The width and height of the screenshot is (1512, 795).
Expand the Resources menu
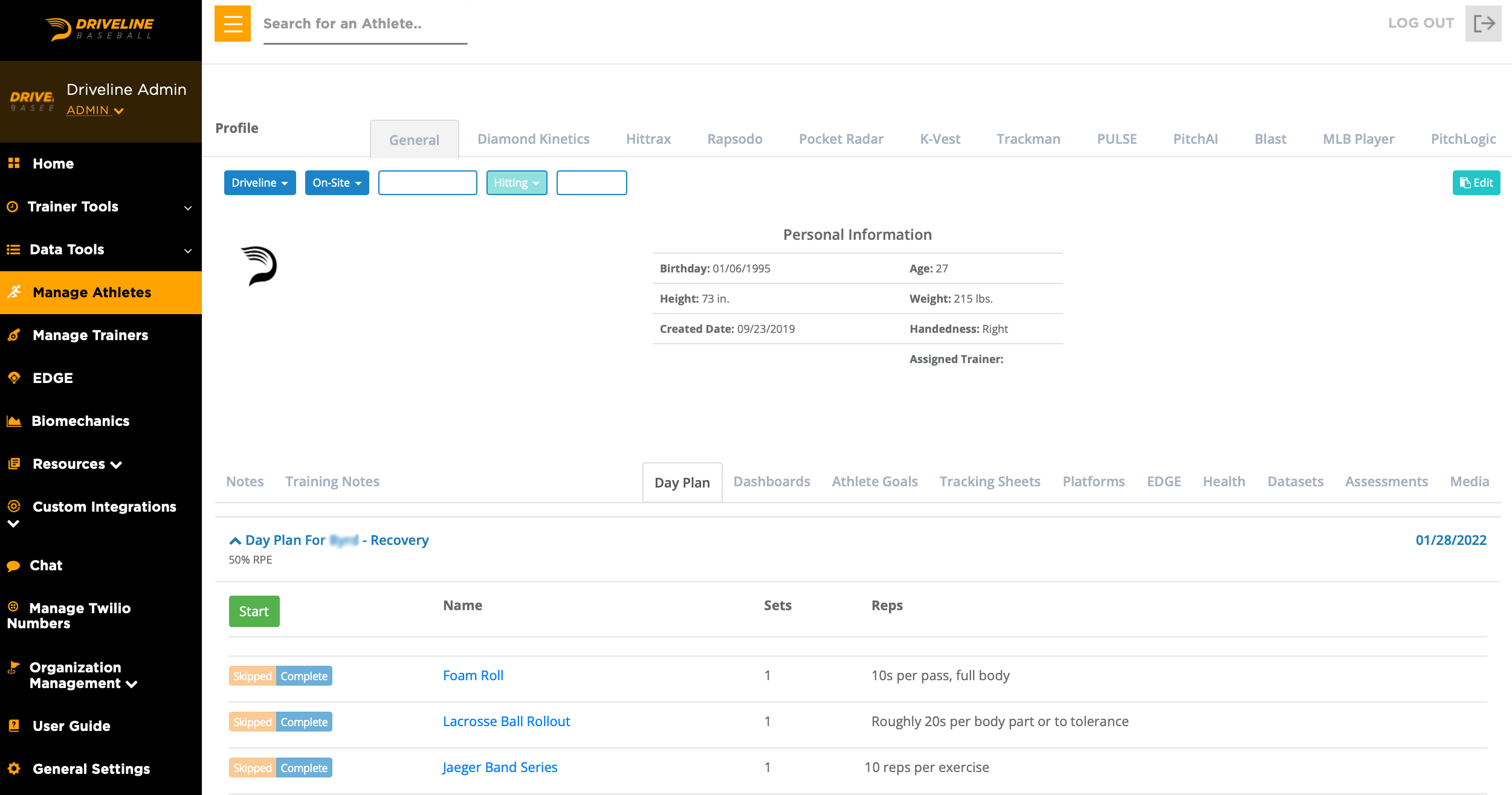tap(77, 464)
